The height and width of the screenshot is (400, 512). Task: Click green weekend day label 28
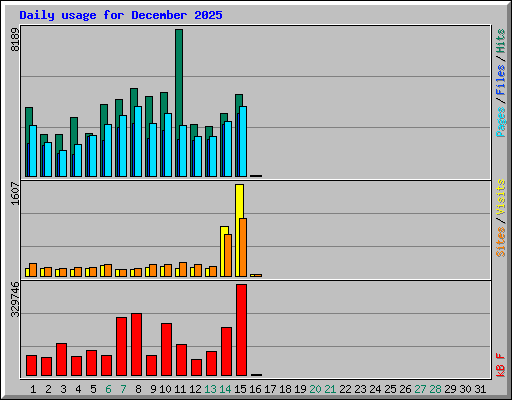(435, 389)
